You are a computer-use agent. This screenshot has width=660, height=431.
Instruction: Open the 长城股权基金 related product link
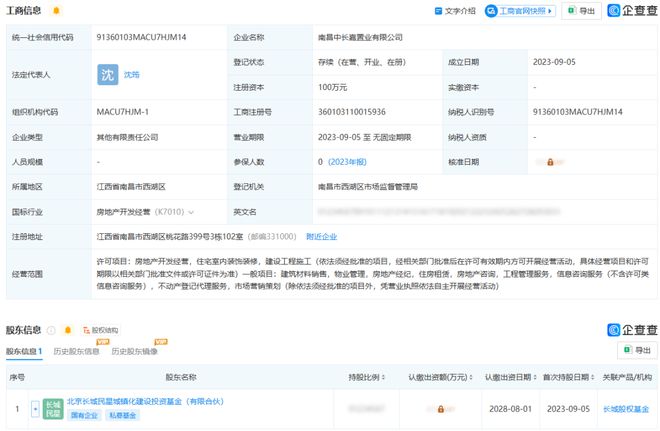coord(626,409)
